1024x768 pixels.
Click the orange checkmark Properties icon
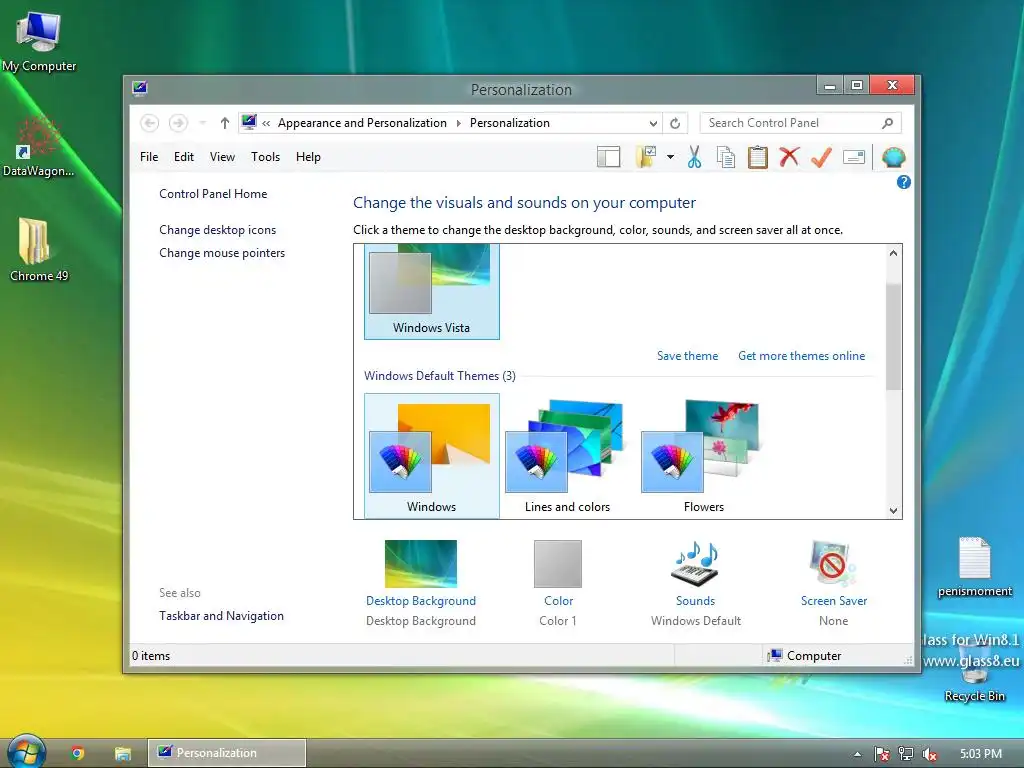822,157
